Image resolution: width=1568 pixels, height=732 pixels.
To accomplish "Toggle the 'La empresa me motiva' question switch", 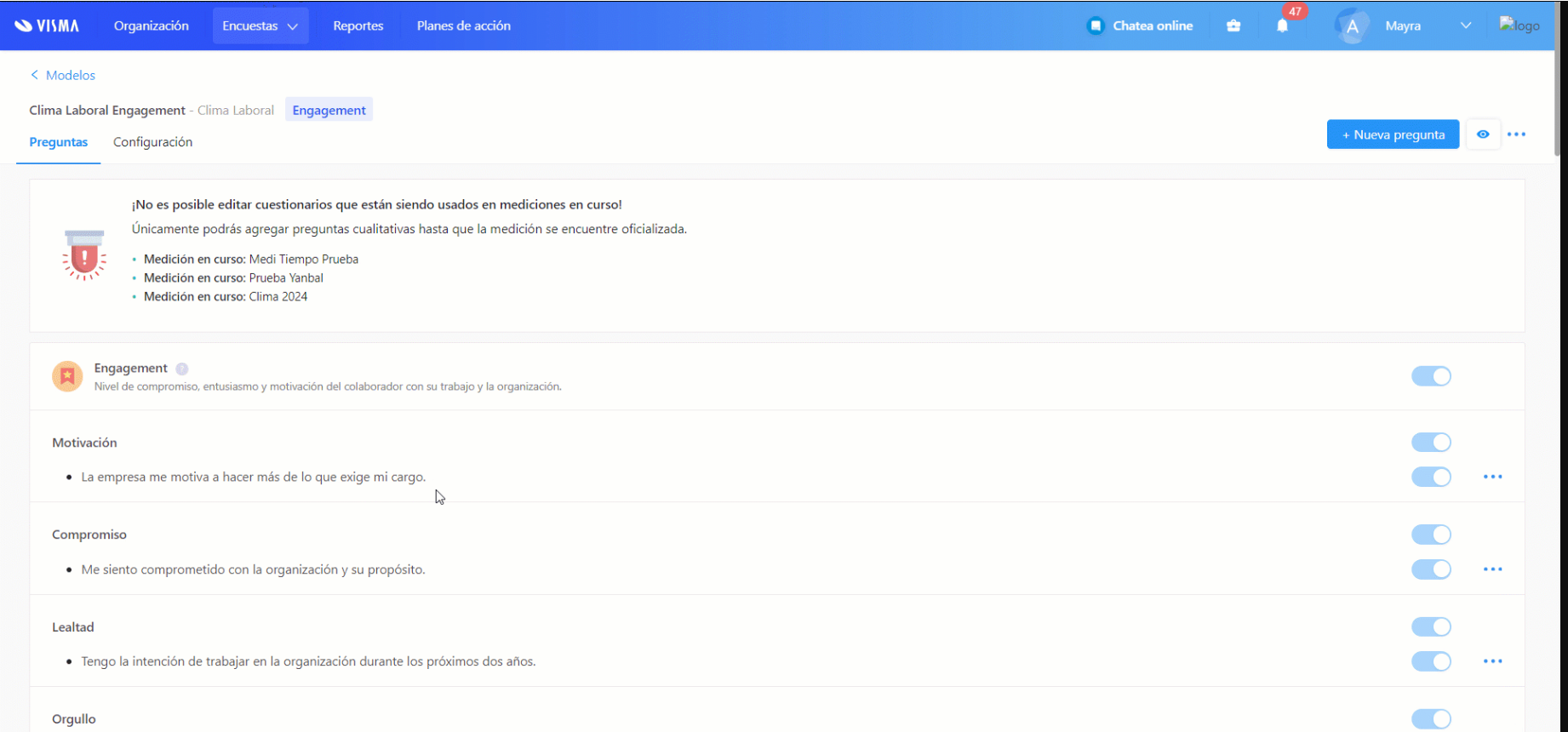I will coord(1431,477).
